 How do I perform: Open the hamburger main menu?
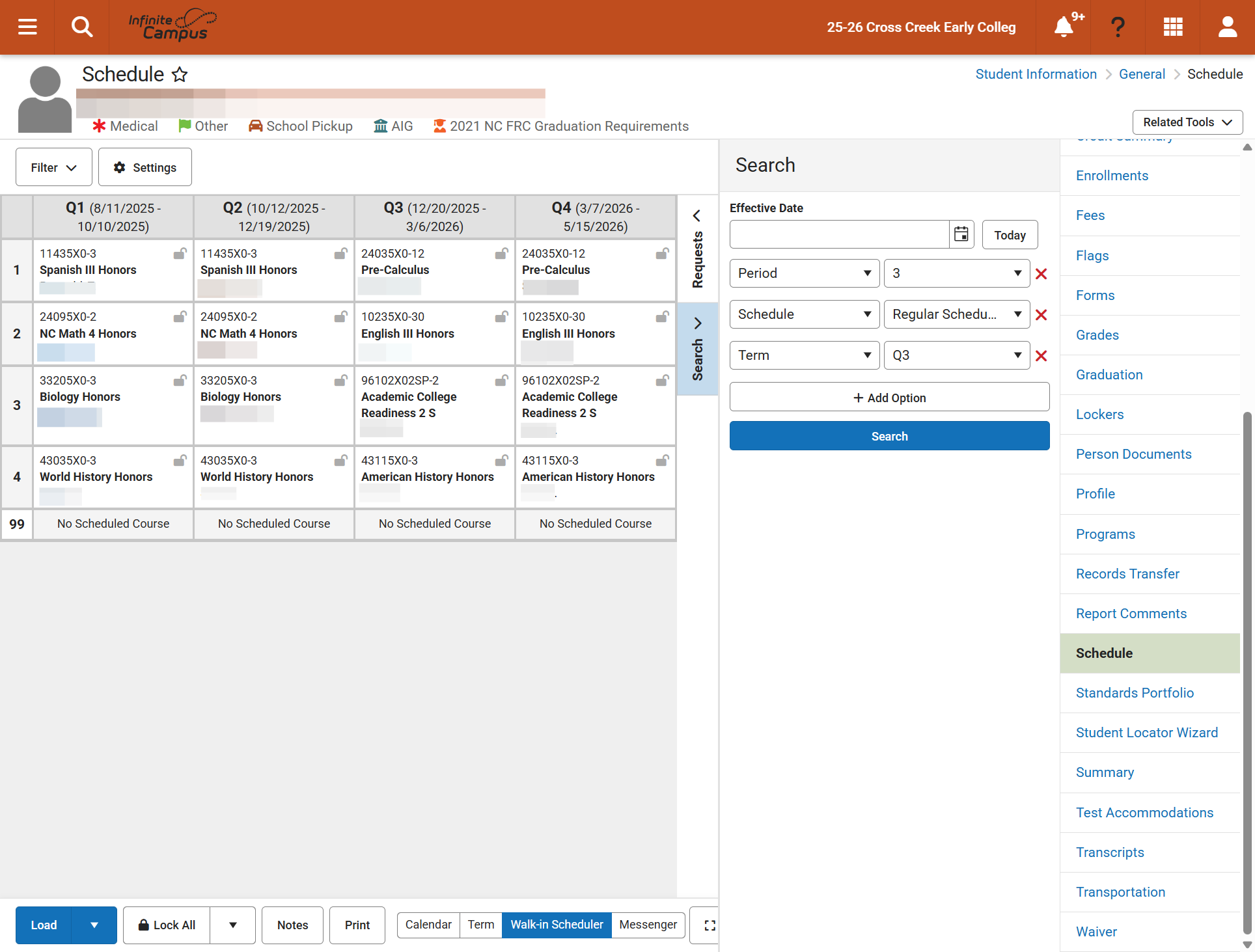click(x=27, y=27)
